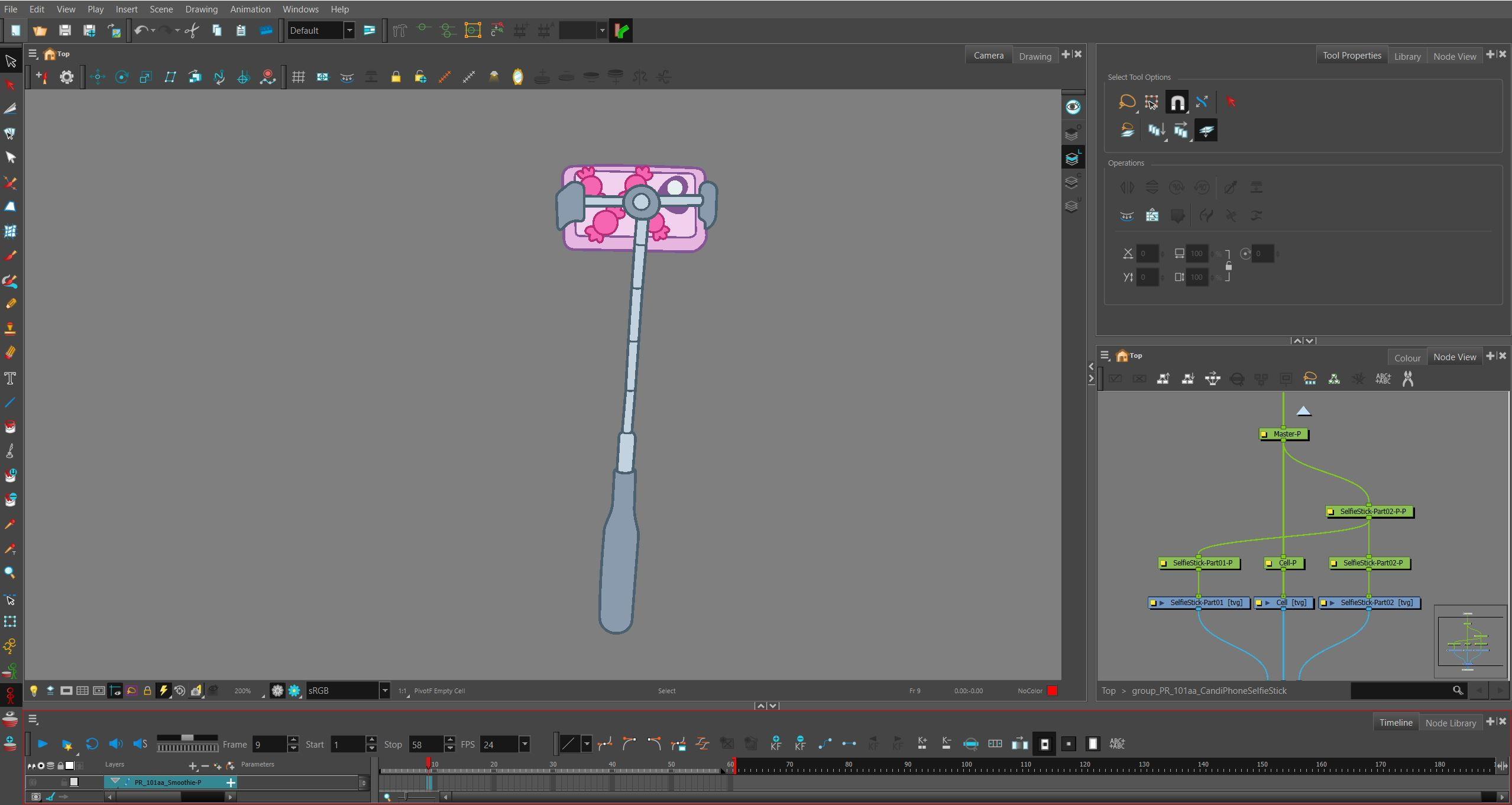The image size is (1512, 805).
Task: Click the red NoColor swatch
Action: pyautogui.click(x=1052, y=690)
